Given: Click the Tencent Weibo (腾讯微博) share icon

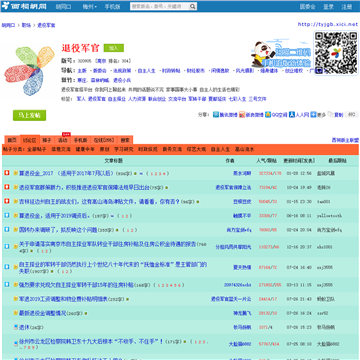Looking at the screenshot, I should 216,115.
